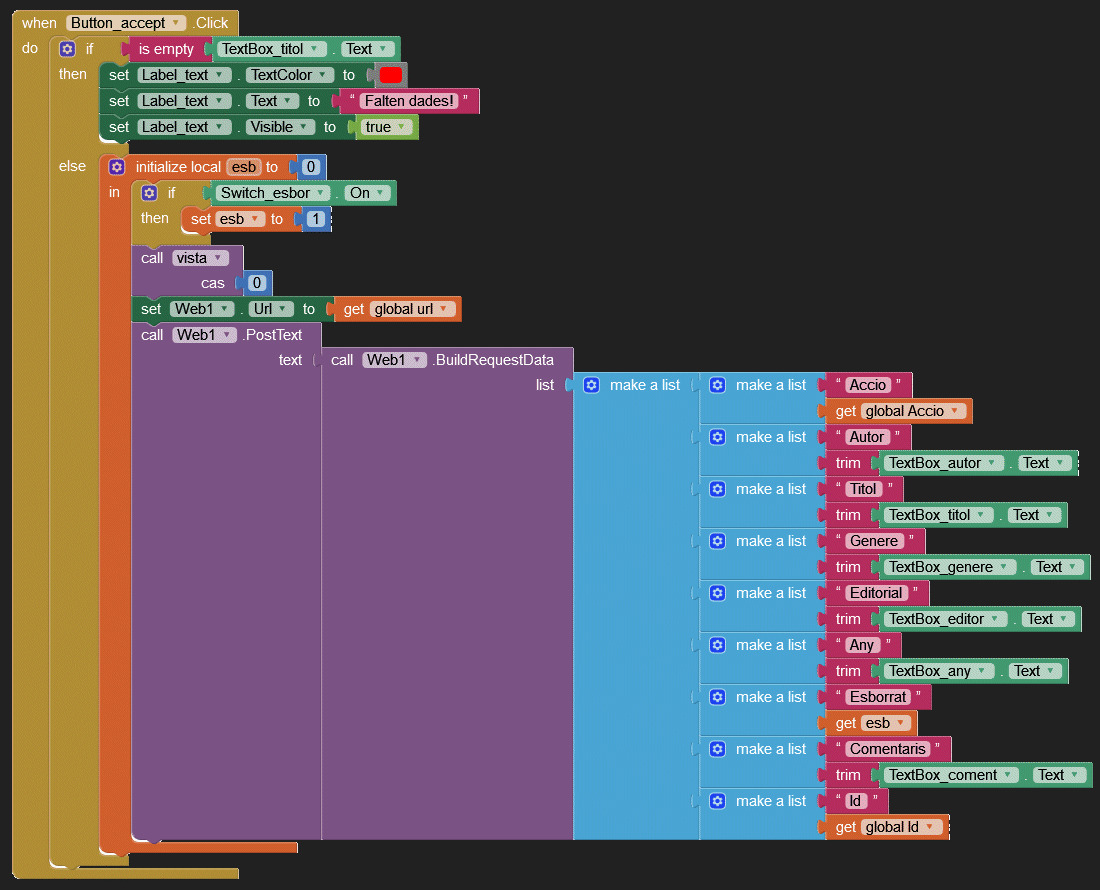This screenshot has width=1100, height=890.
Task: Click the gear icon on the Autor make a list
Action: click(717, 437)
